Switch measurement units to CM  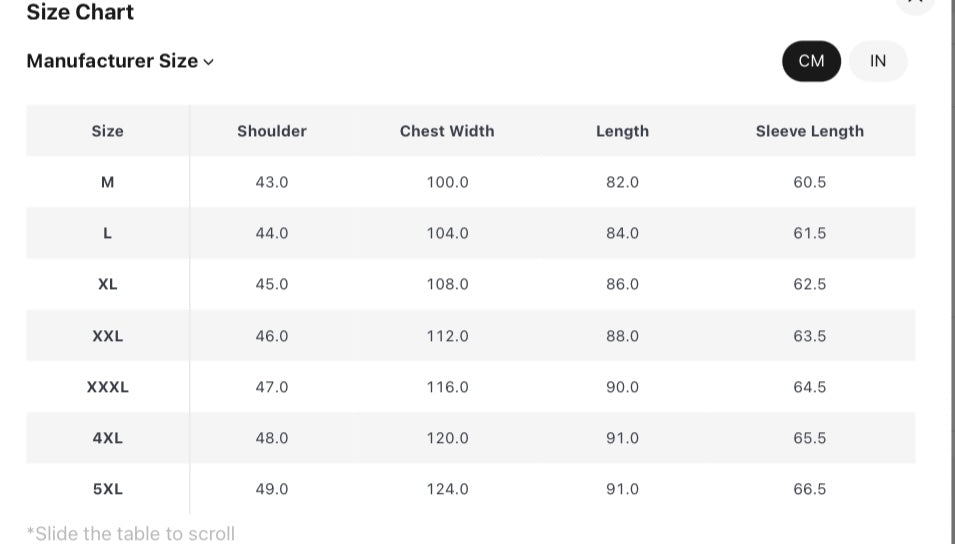click(811, 61)
